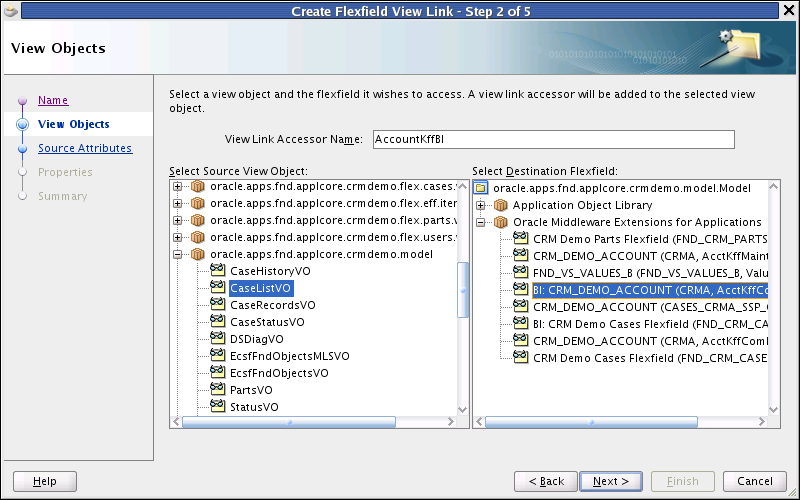Click the package icon of crmdemo.flex.users
The width and height of the screenshot is (800, 500).
tap(197, 237)
